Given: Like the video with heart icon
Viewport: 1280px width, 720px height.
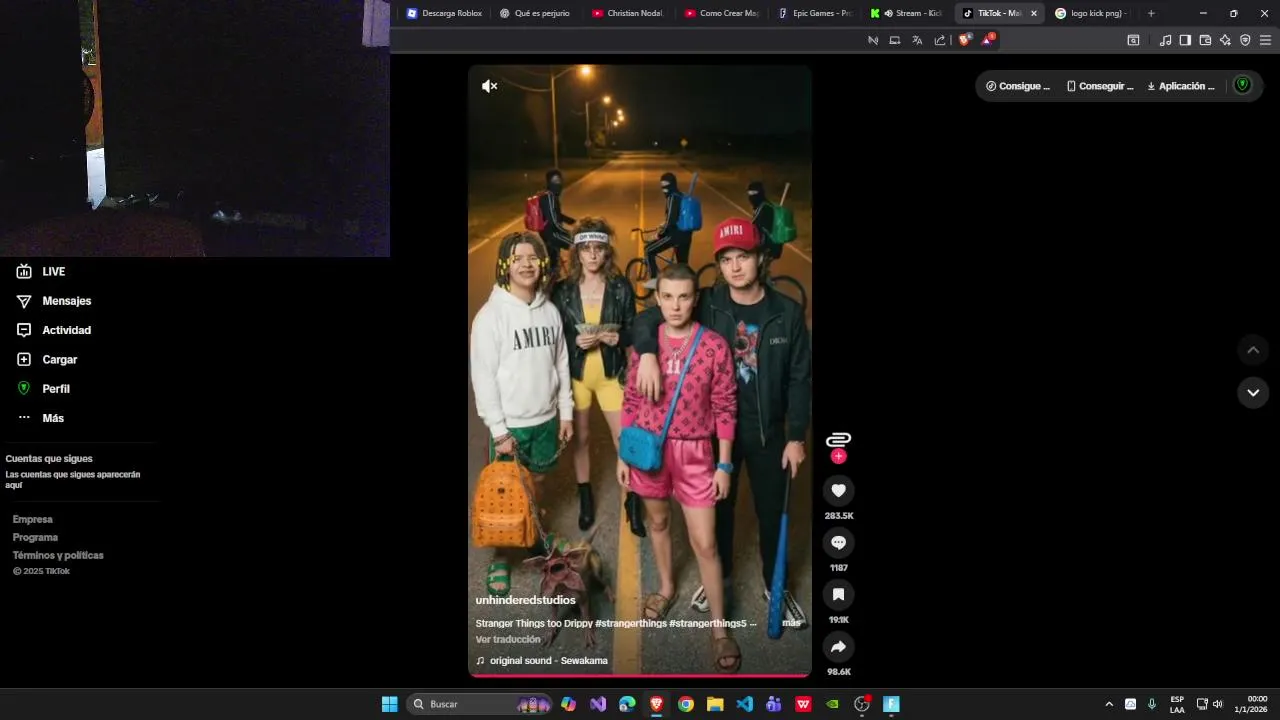Looking at the screenshot, I should 838,490.
